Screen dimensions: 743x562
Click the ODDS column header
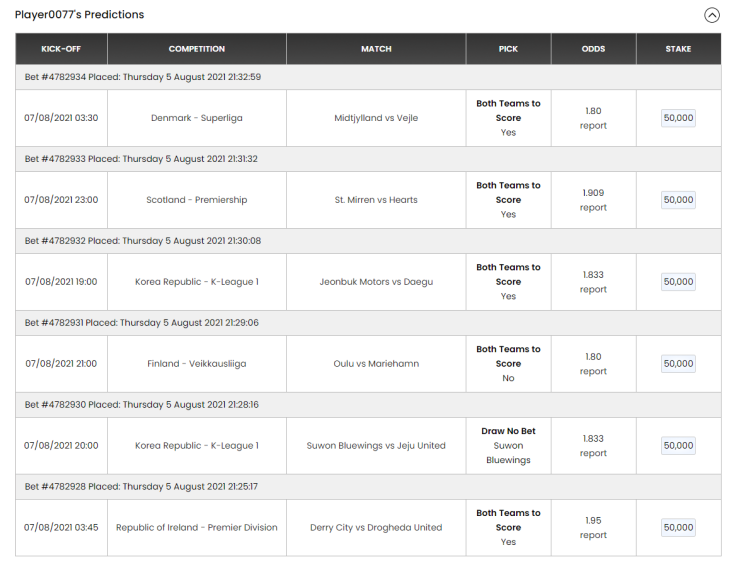click(593, 49)
